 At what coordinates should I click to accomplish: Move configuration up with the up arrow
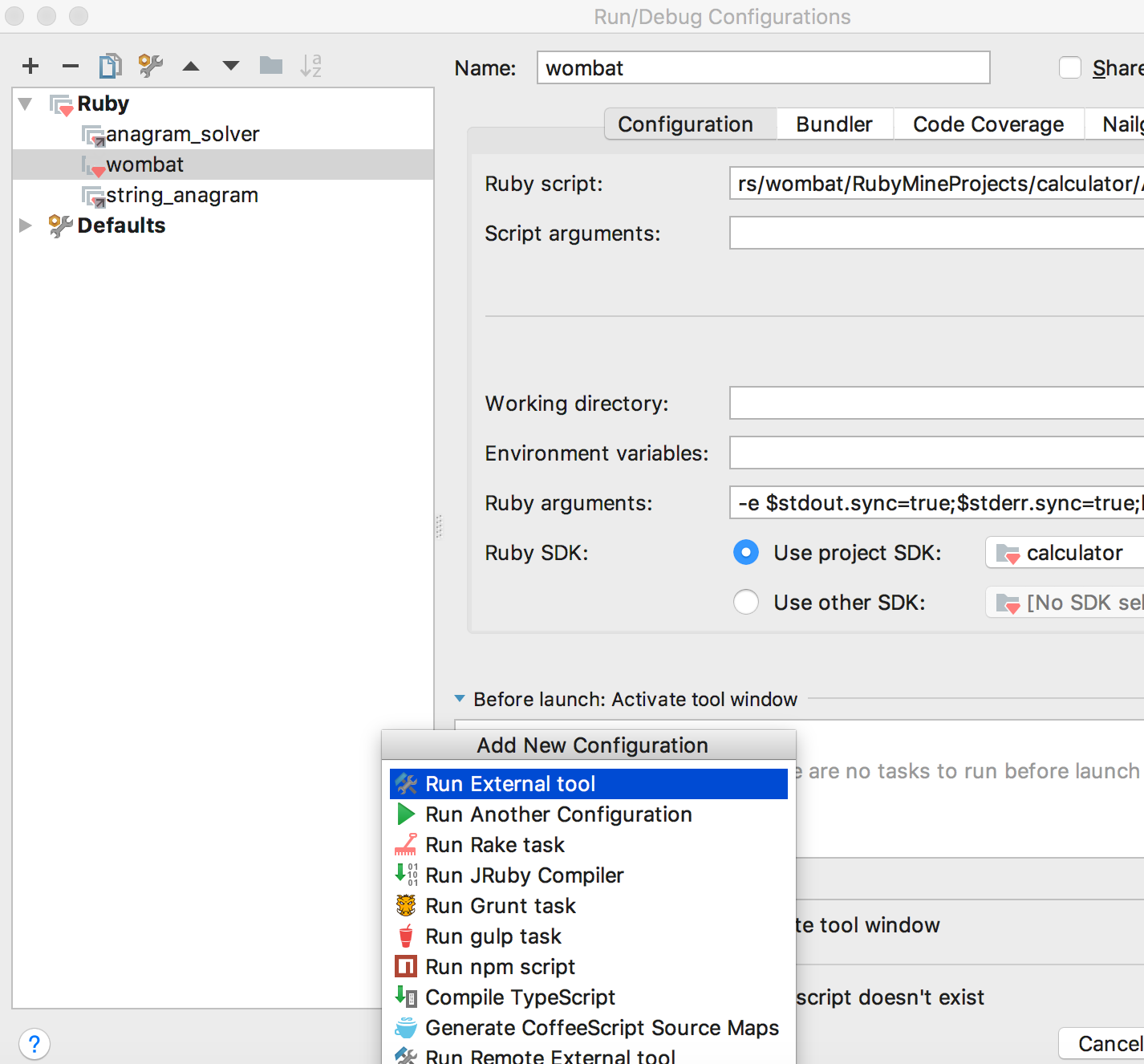(x=191, y=66)
